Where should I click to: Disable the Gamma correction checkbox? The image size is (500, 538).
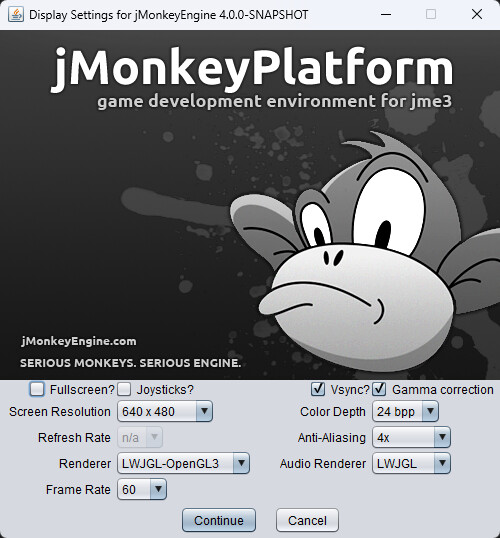(379, 389)
